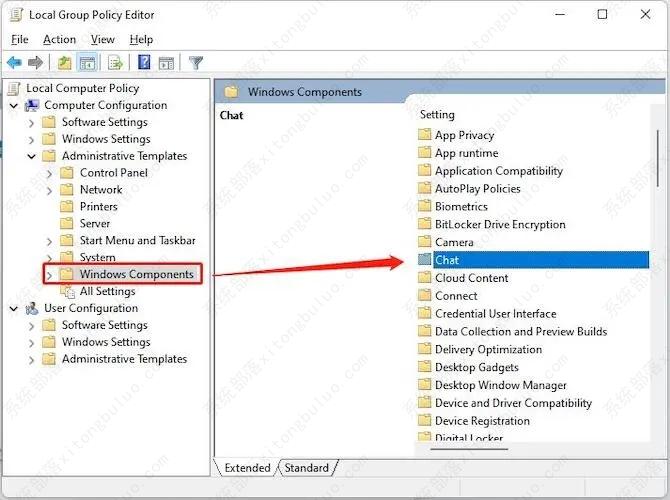Viewport: 670px width, 500px height.
Task: Click the horizontal scrollbar thumb in list
Action: pos(469,449)
